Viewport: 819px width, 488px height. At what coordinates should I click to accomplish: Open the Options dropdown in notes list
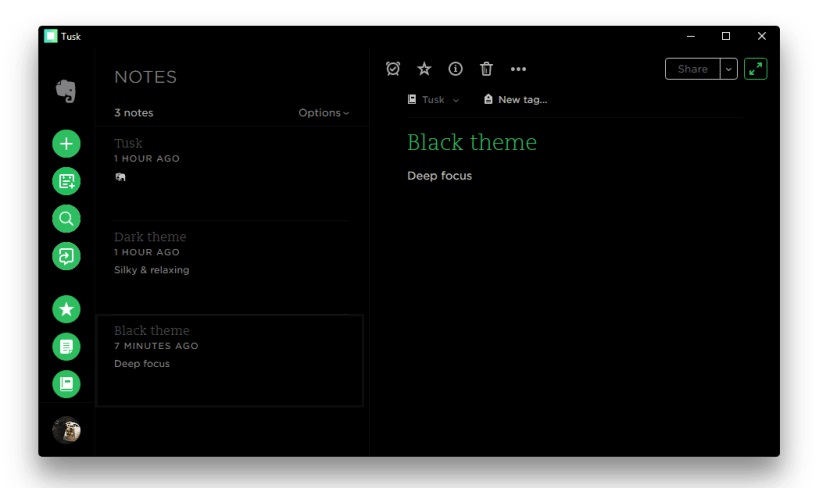point(323,113)
